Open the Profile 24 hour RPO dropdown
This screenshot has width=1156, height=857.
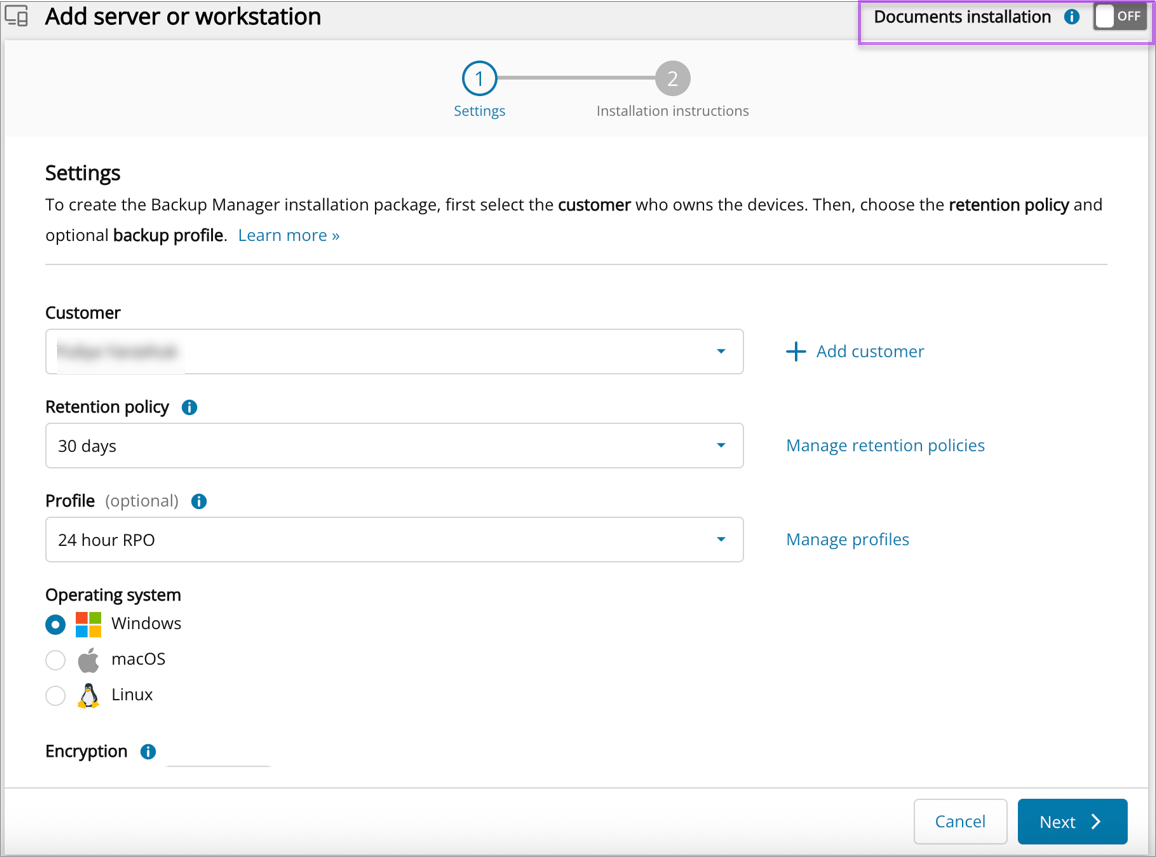[394, 540]
